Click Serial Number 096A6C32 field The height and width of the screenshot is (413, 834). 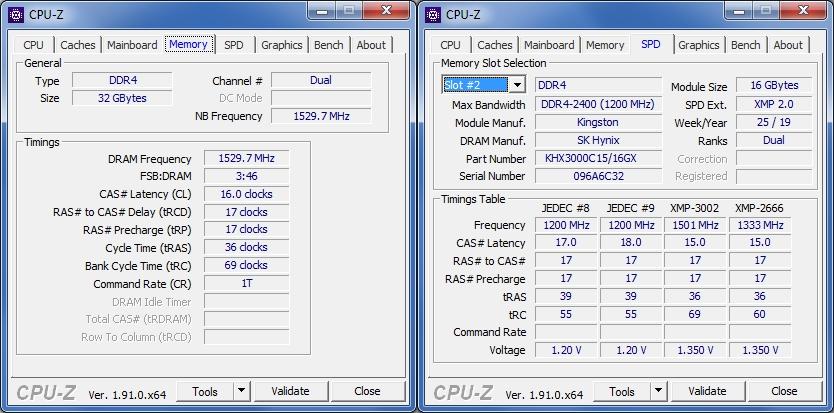(x=598, y=176)
